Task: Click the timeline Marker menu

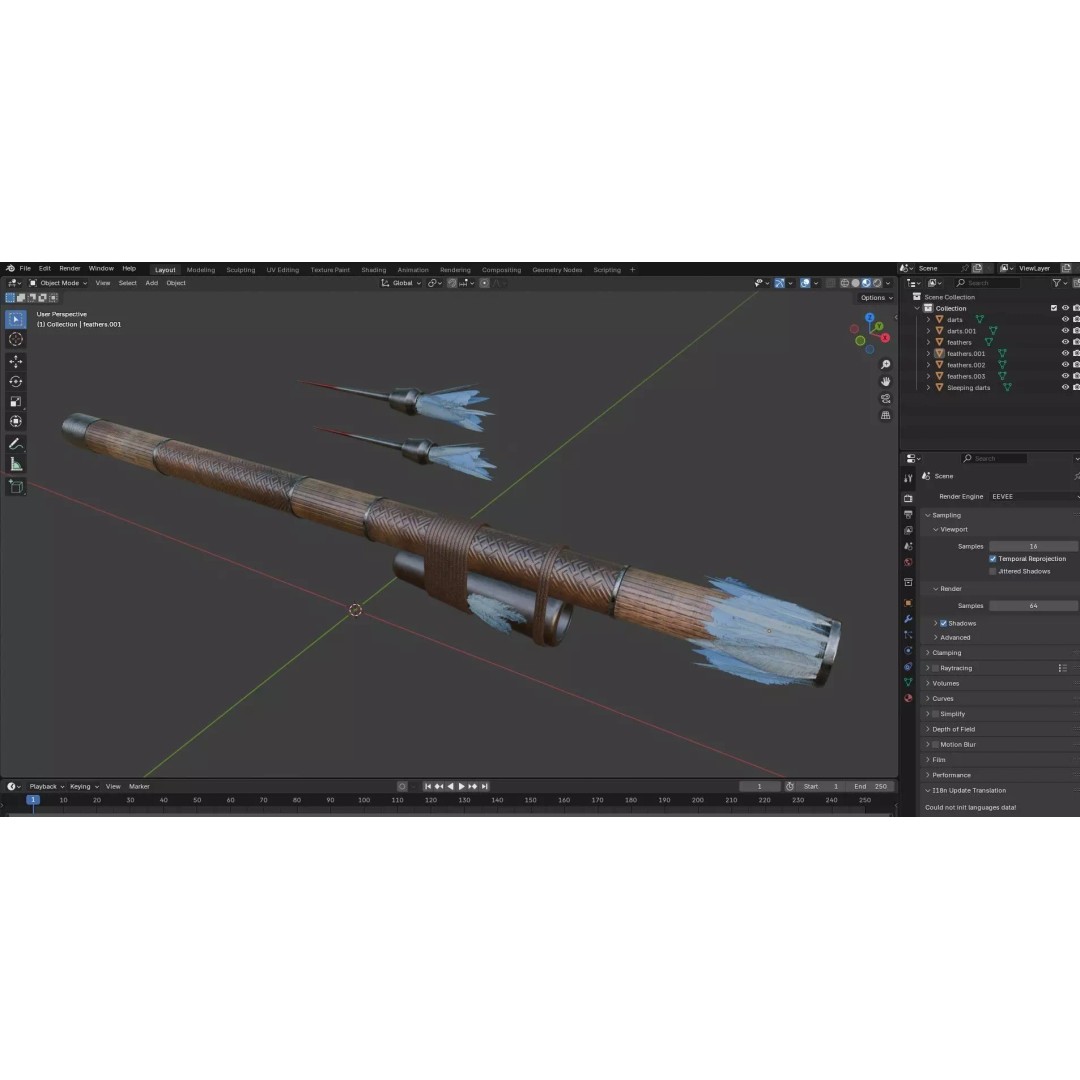Action: tap(139, 787)
